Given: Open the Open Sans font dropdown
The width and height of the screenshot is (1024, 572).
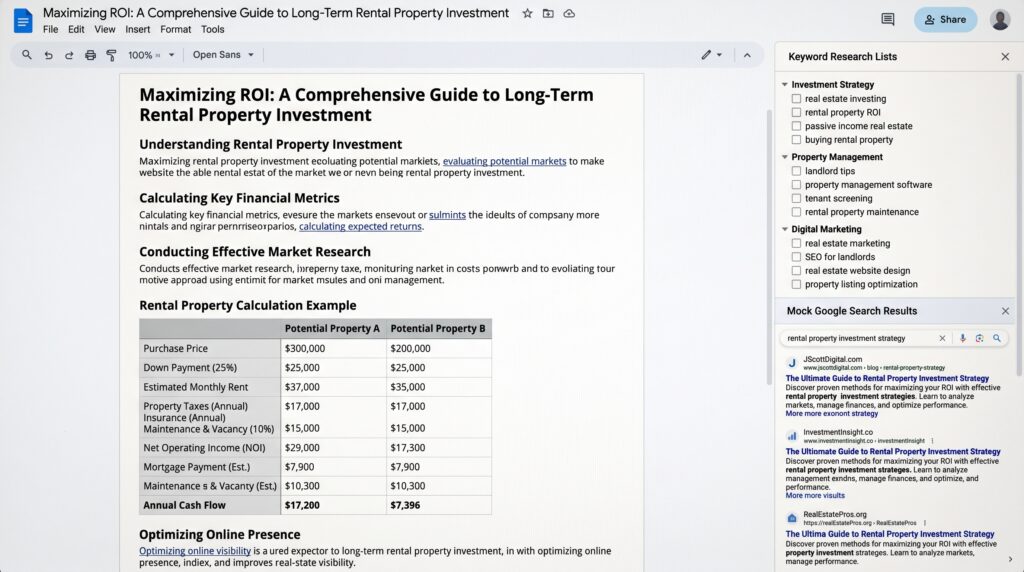Looking at the screenshot, I should [x=223, y=55].
